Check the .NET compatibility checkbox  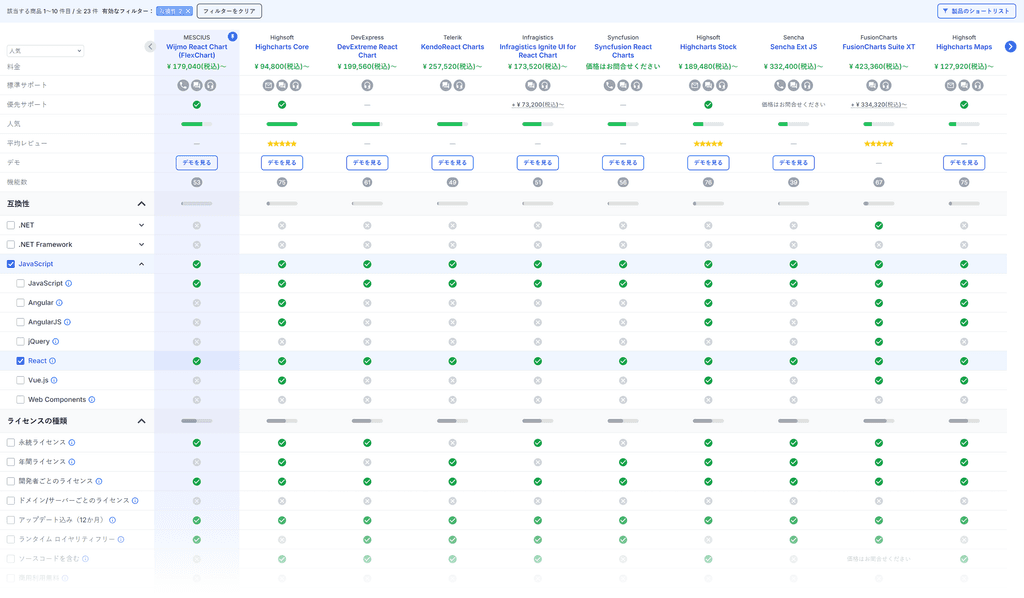pos(10,225)
